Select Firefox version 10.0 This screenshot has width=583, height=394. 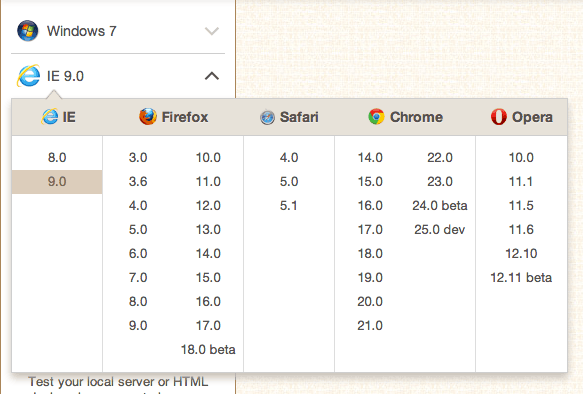[208, 158]
